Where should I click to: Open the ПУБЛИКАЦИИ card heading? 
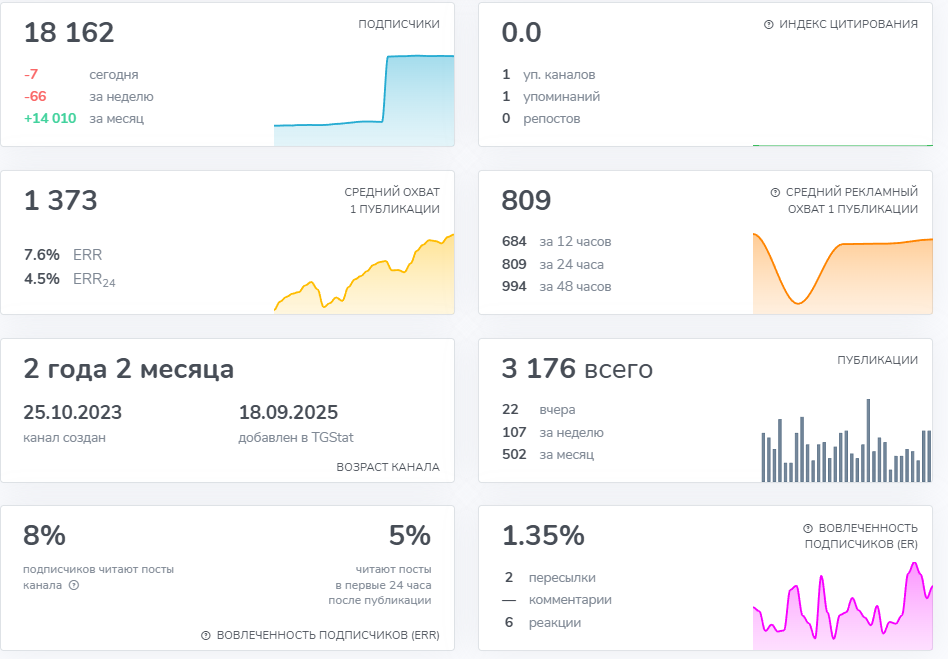(x=877, y=360)
